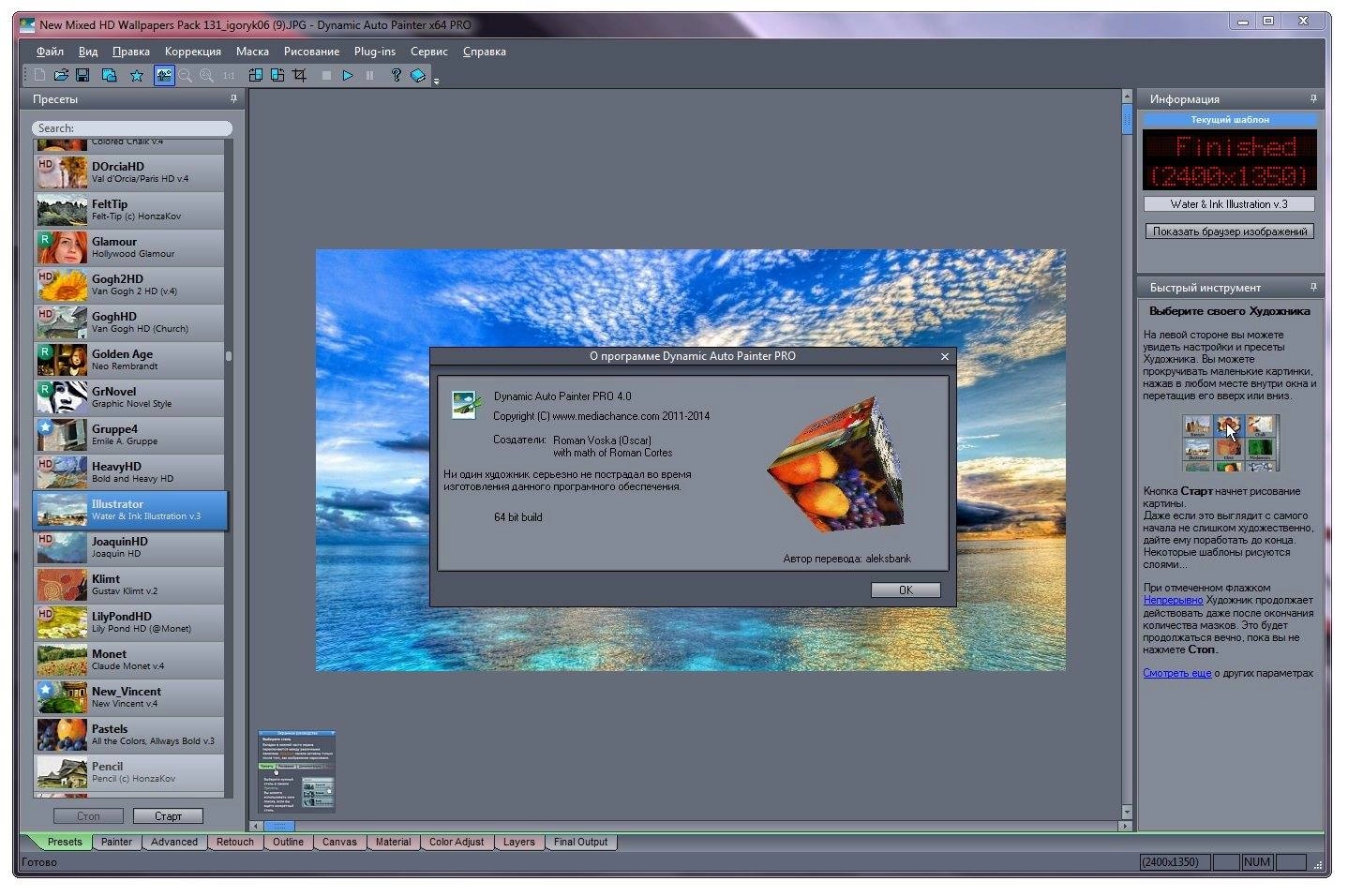The height and width of the screenshot is (896, 1348).
Task: Open the Рисование menu
Action: click(x=311, y=52)
